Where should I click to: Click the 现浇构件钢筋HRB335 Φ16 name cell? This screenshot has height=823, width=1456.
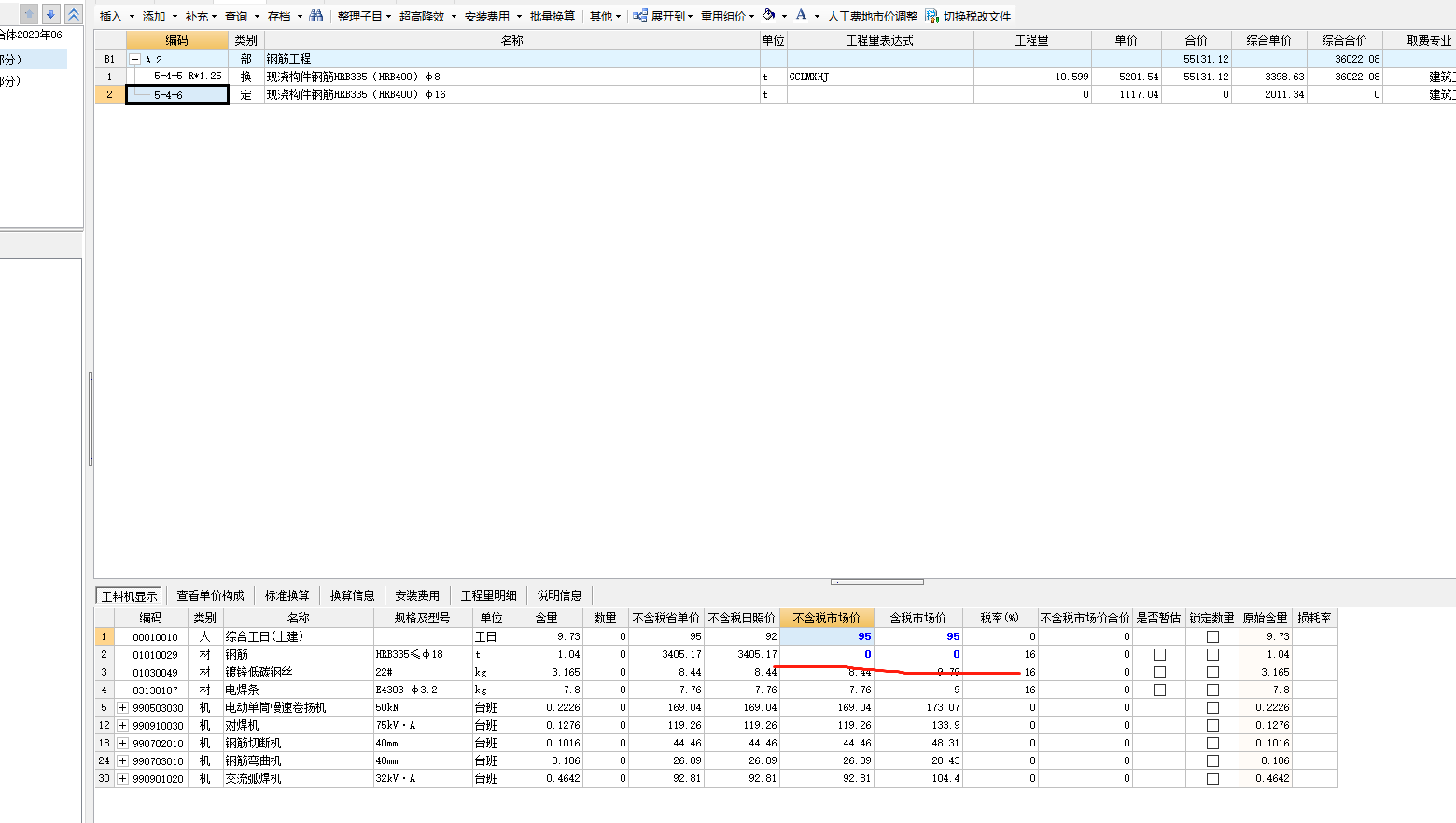pyautogui.click(x=511, y=94)
